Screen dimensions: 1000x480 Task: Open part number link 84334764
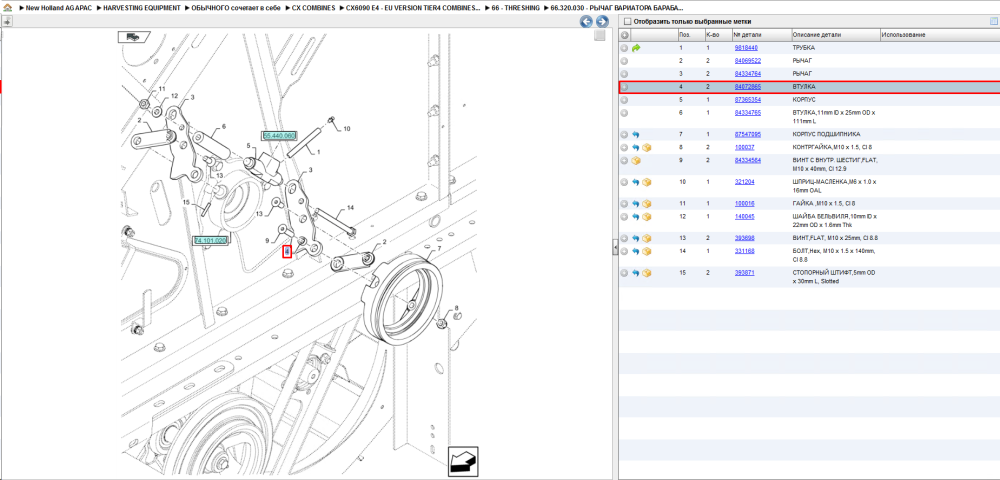point(747,74)
